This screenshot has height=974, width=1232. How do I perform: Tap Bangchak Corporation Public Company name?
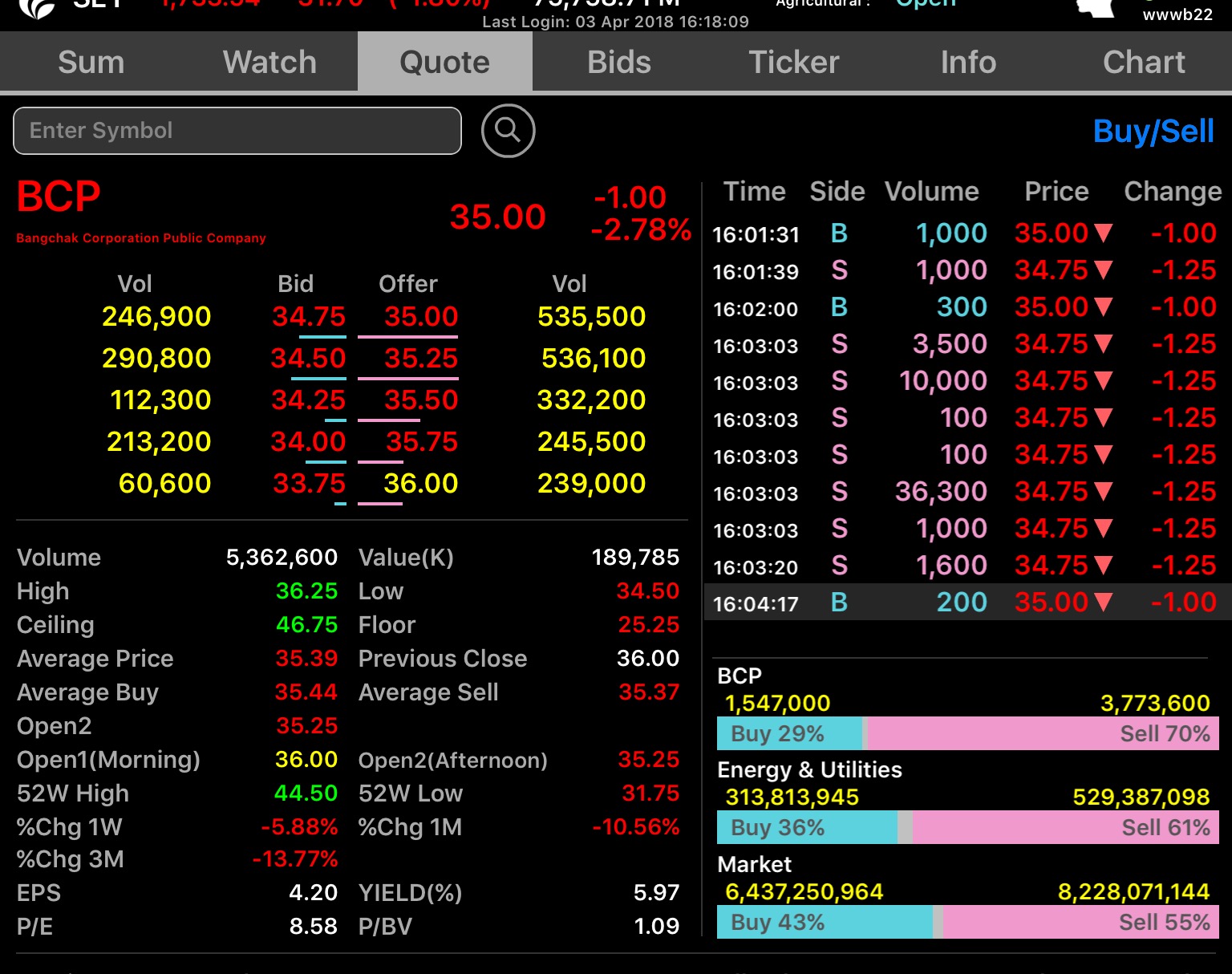141,238
